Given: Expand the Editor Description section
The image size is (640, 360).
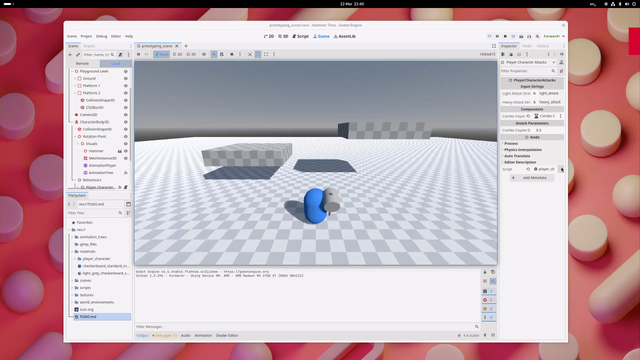Looking at the screenshot, I should coord(520,162).
